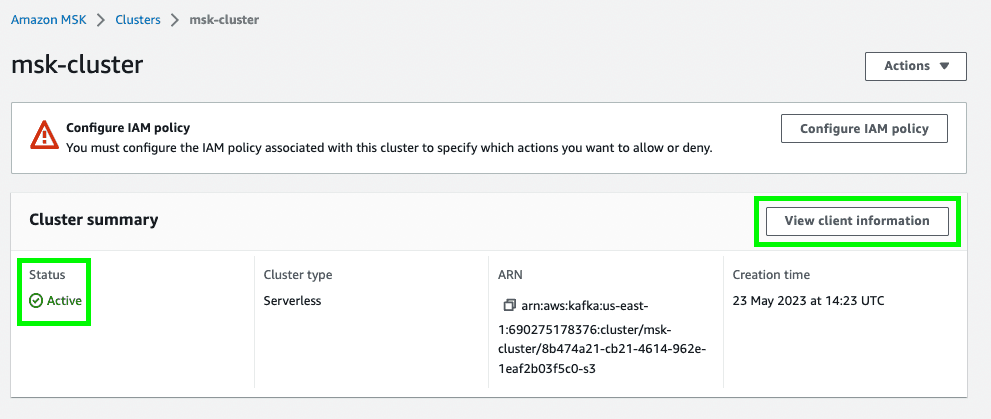
Task: Click the green Active status checkmark icon
Action: 36,301
